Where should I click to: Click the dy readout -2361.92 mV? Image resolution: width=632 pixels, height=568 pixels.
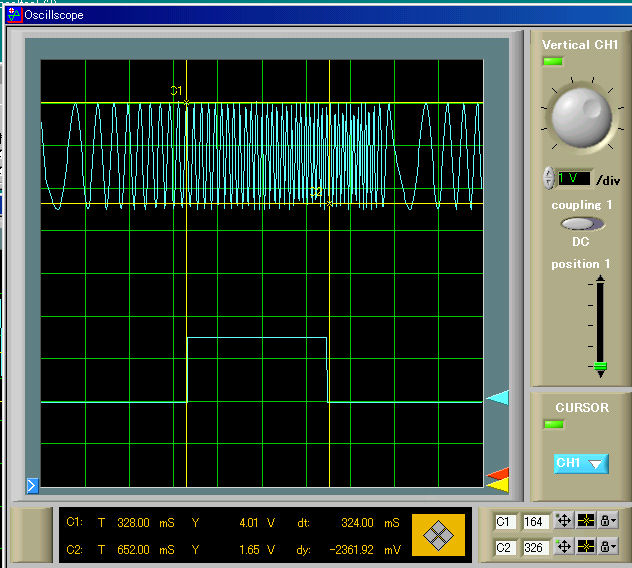[x=365, y=549]
